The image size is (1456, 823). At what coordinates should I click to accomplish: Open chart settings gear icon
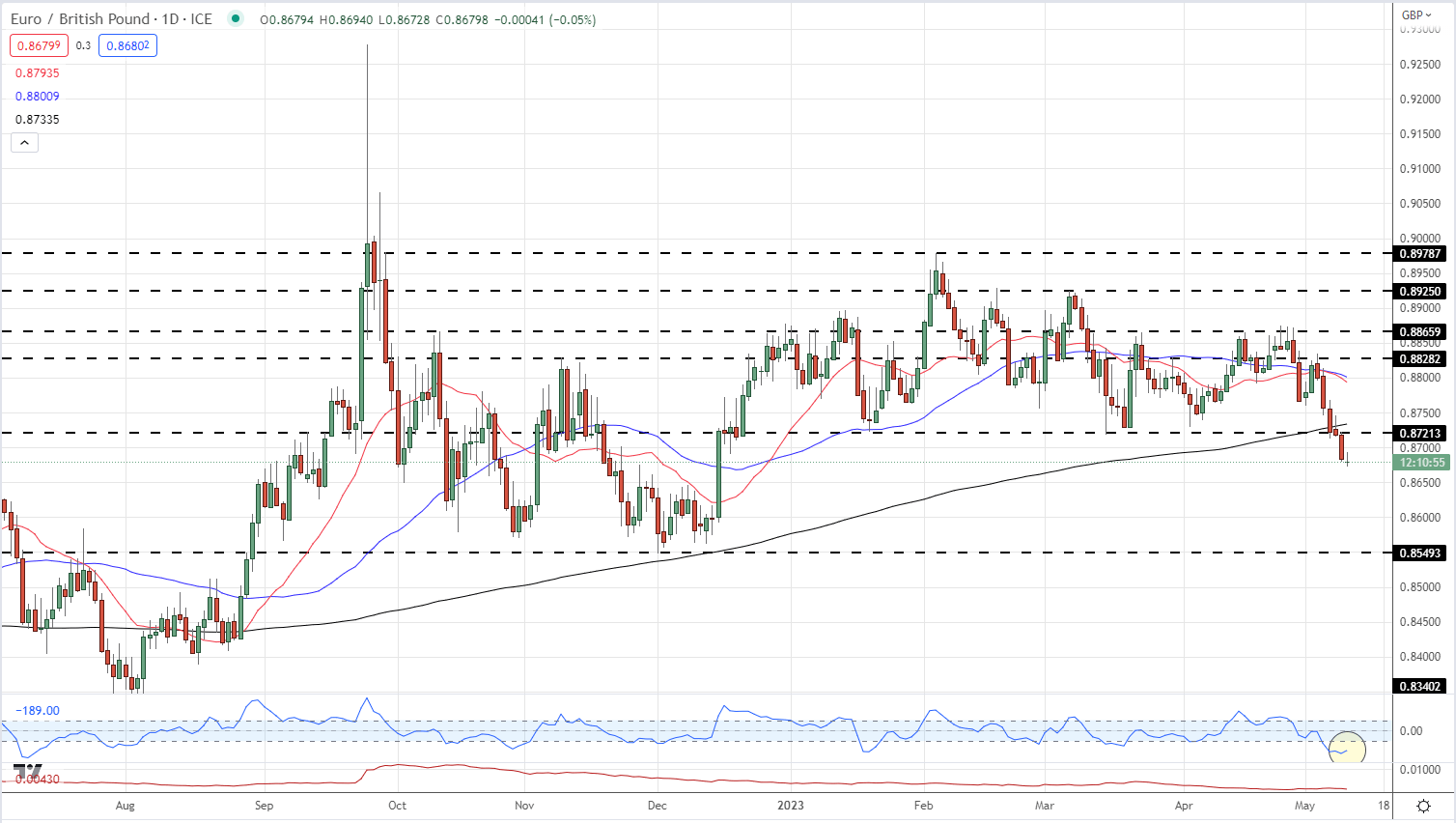pyautogui.click(x=1423, y=806)
